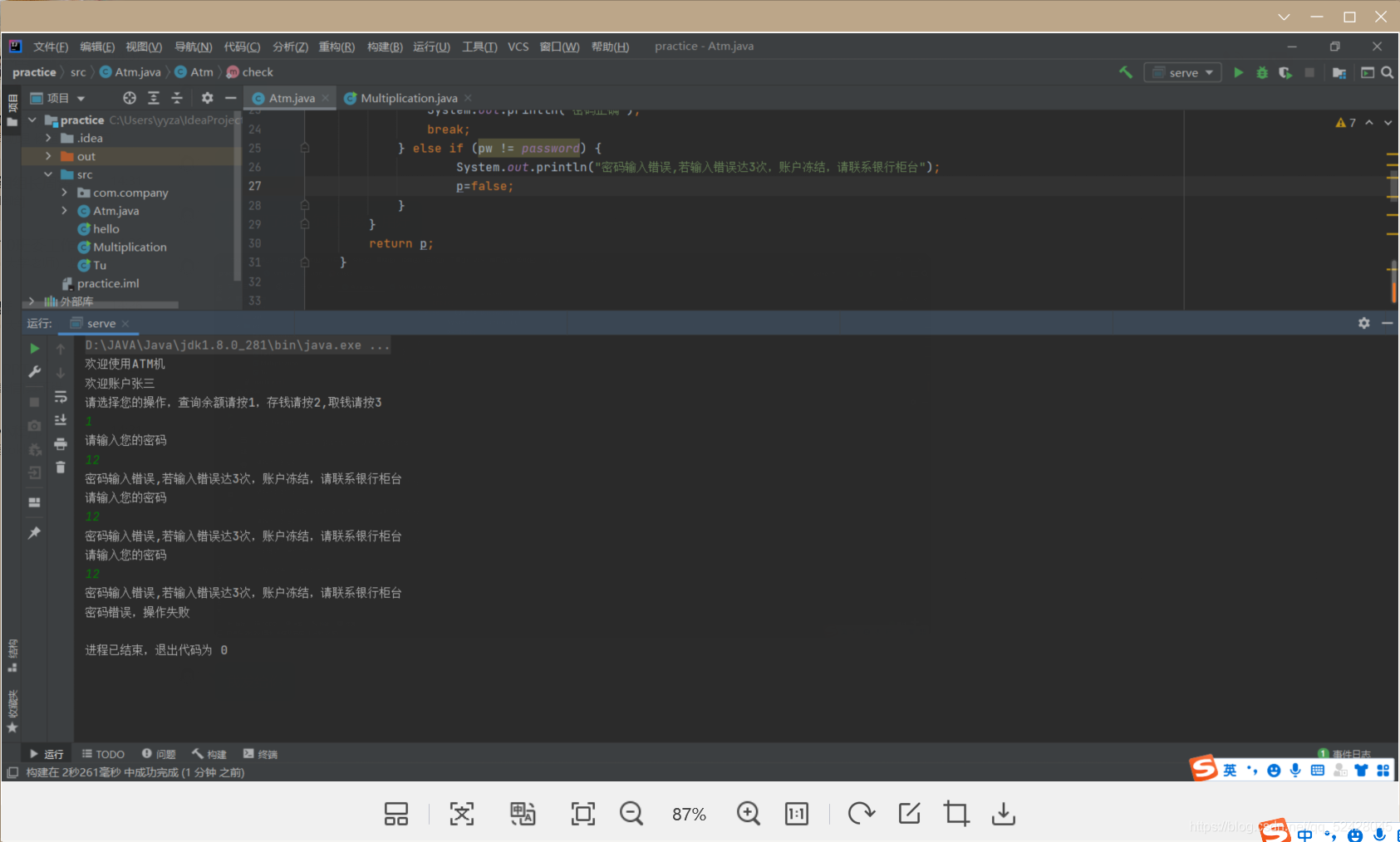This screenshot has height=842, width=1400.
Task: Open the 运行(U) menu
Action: click(431, 47)
